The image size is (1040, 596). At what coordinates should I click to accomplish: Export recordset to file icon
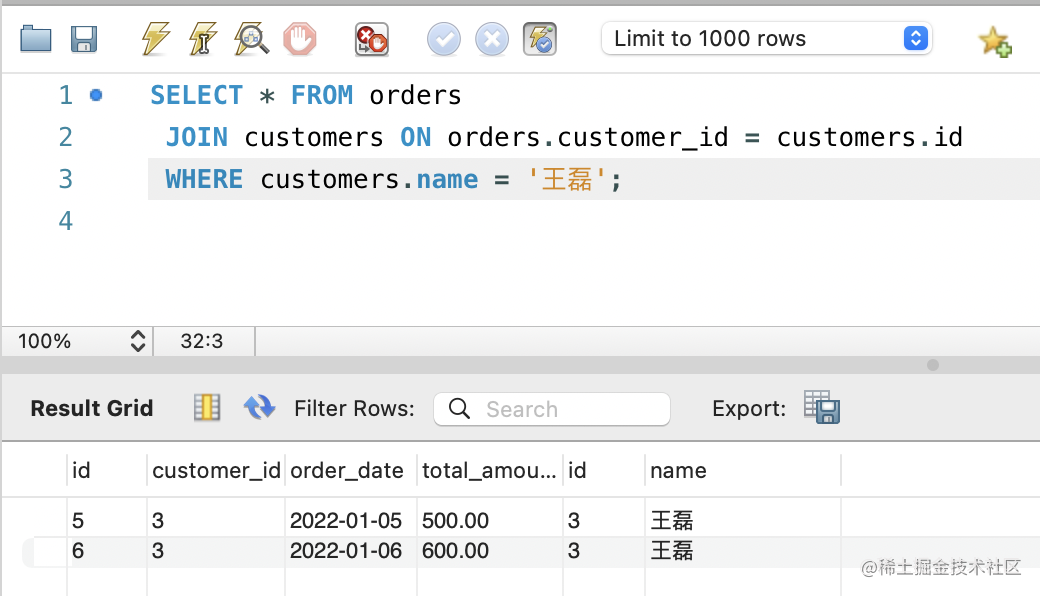pyautogui.click(x=822, y=407)
